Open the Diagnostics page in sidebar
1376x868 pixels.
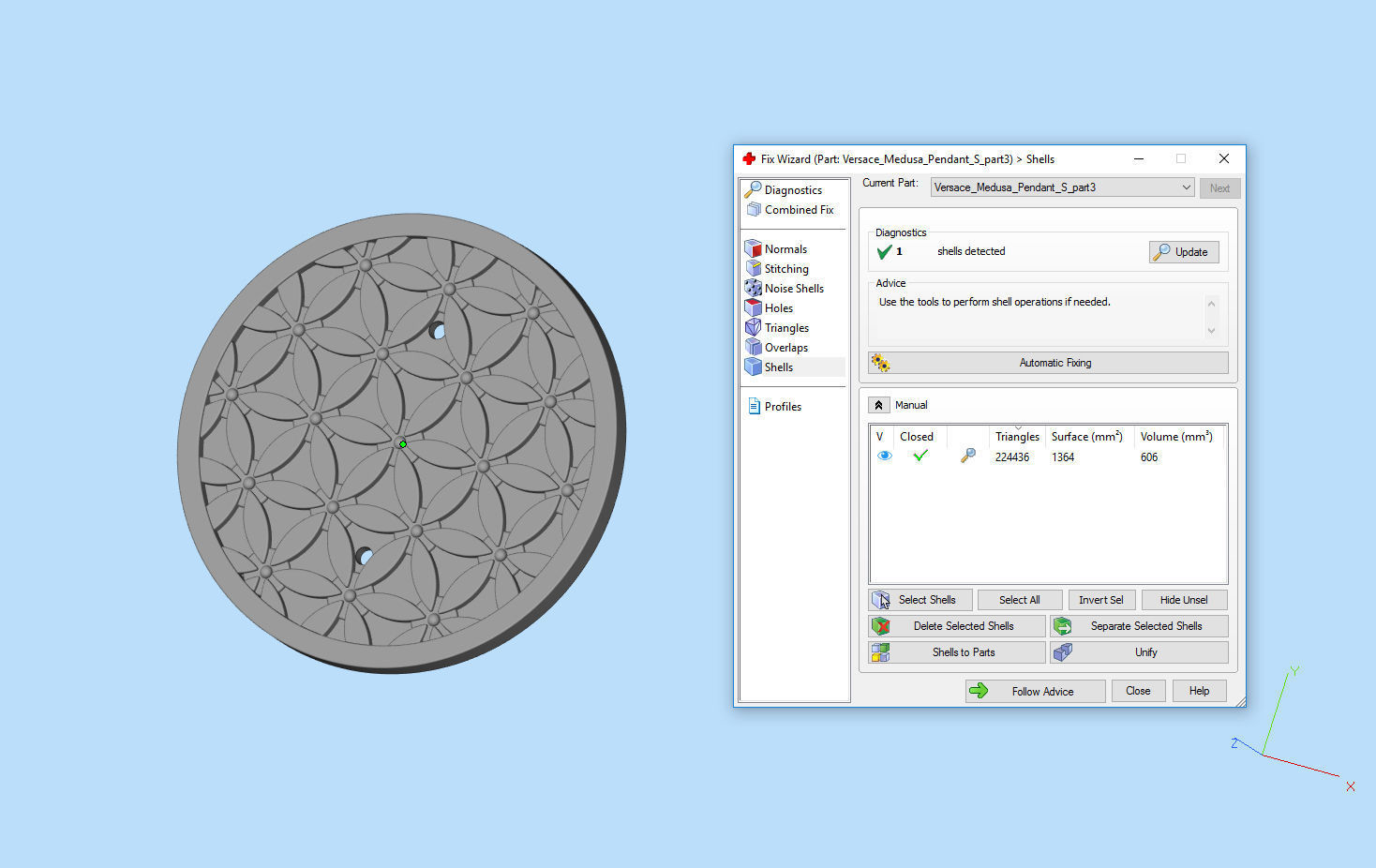point(793,189)
